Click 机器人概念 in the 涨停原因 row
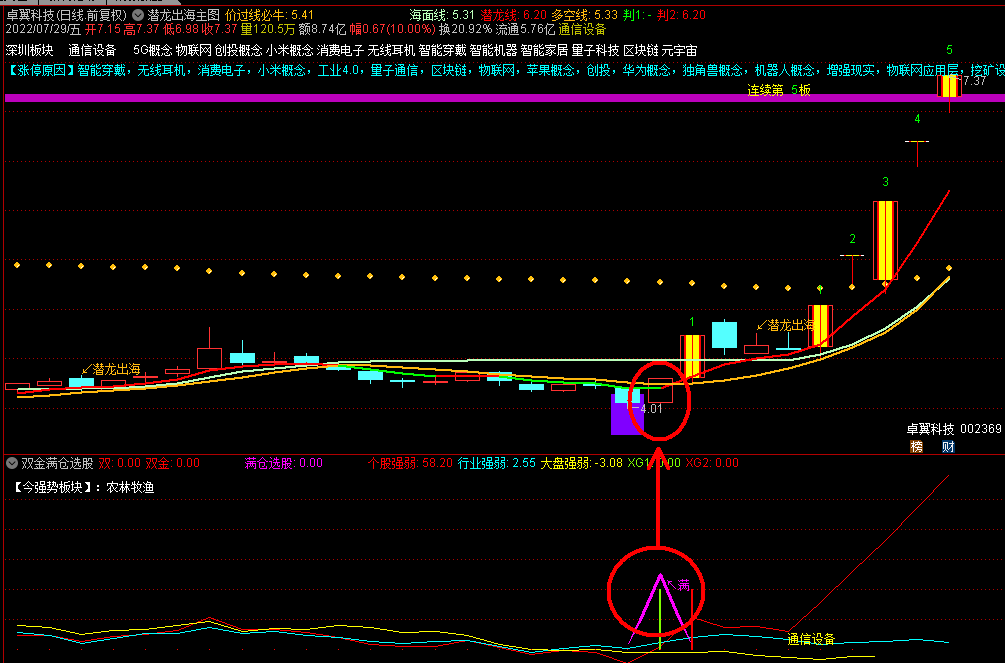The image size is (1005, 663). coord(785,71)
